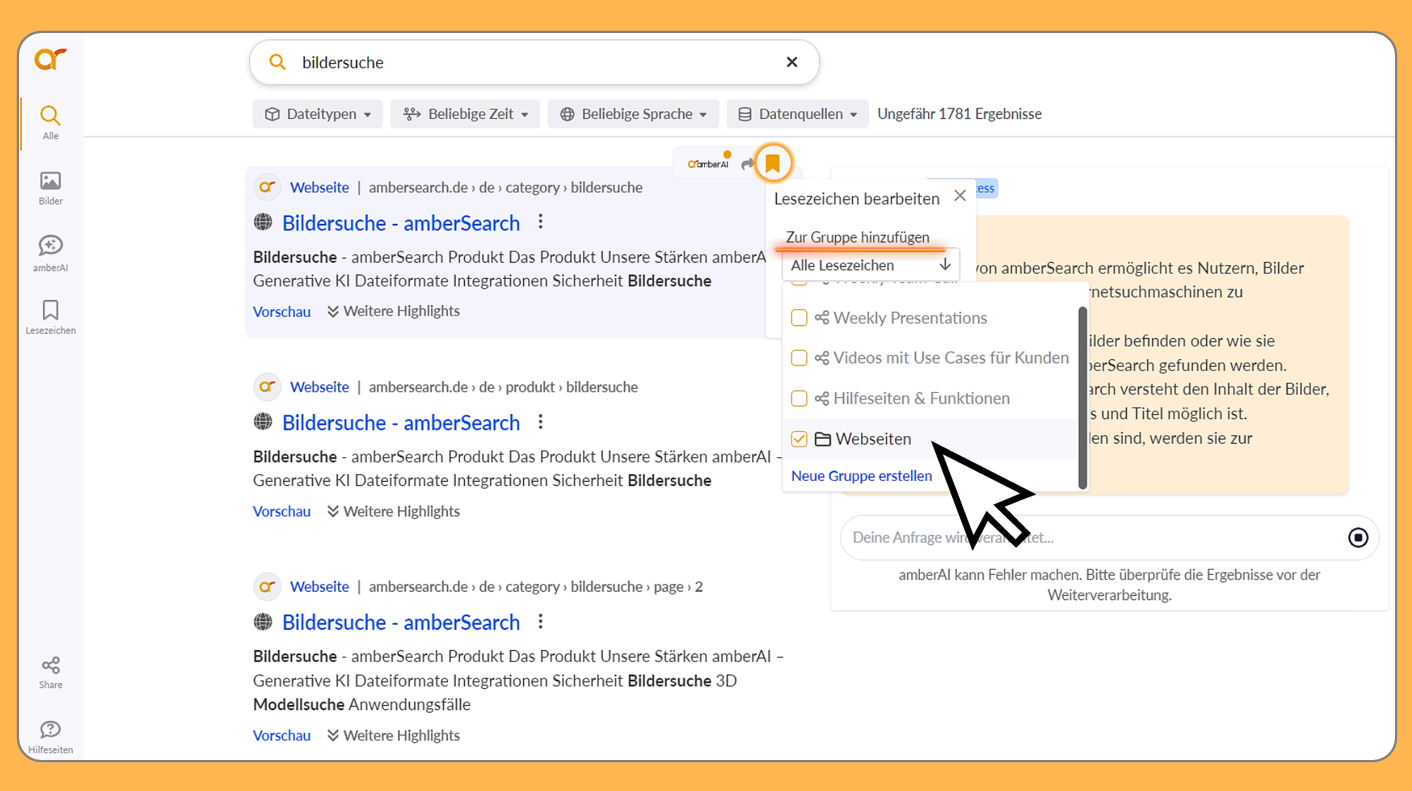This screenshot has height=791, width=1412.
Task: Close the Lesezeichen bearbeiten popup
Action: tap(960, 196)
